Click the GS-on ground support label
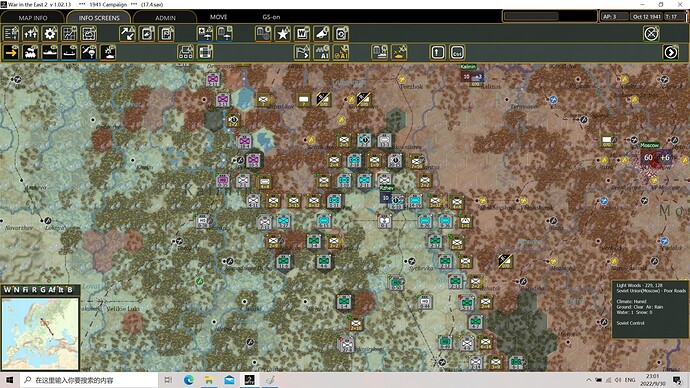Screen dimensions: 690x388 (271, 17)
